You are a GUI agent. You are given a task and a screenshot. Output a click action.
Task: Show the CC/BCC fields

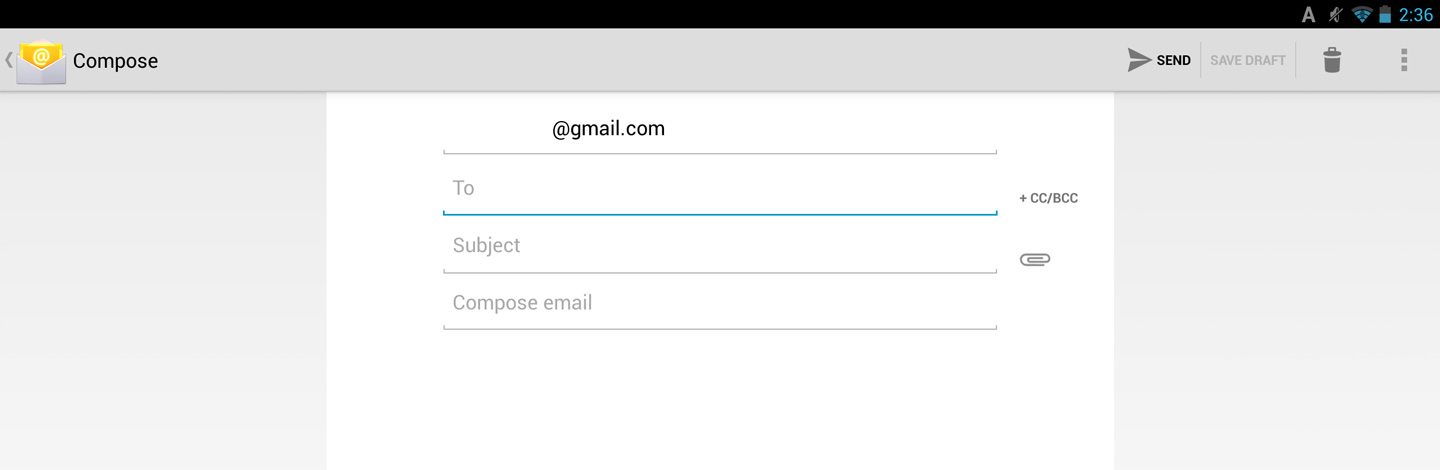1048,198
